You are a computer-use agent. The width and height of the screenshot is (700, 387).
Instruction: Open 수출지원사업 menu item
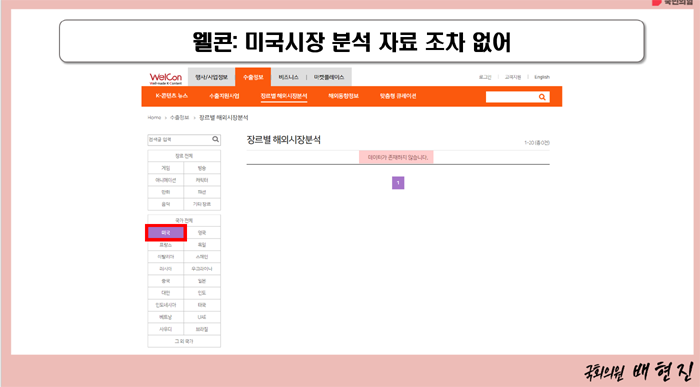224,96
